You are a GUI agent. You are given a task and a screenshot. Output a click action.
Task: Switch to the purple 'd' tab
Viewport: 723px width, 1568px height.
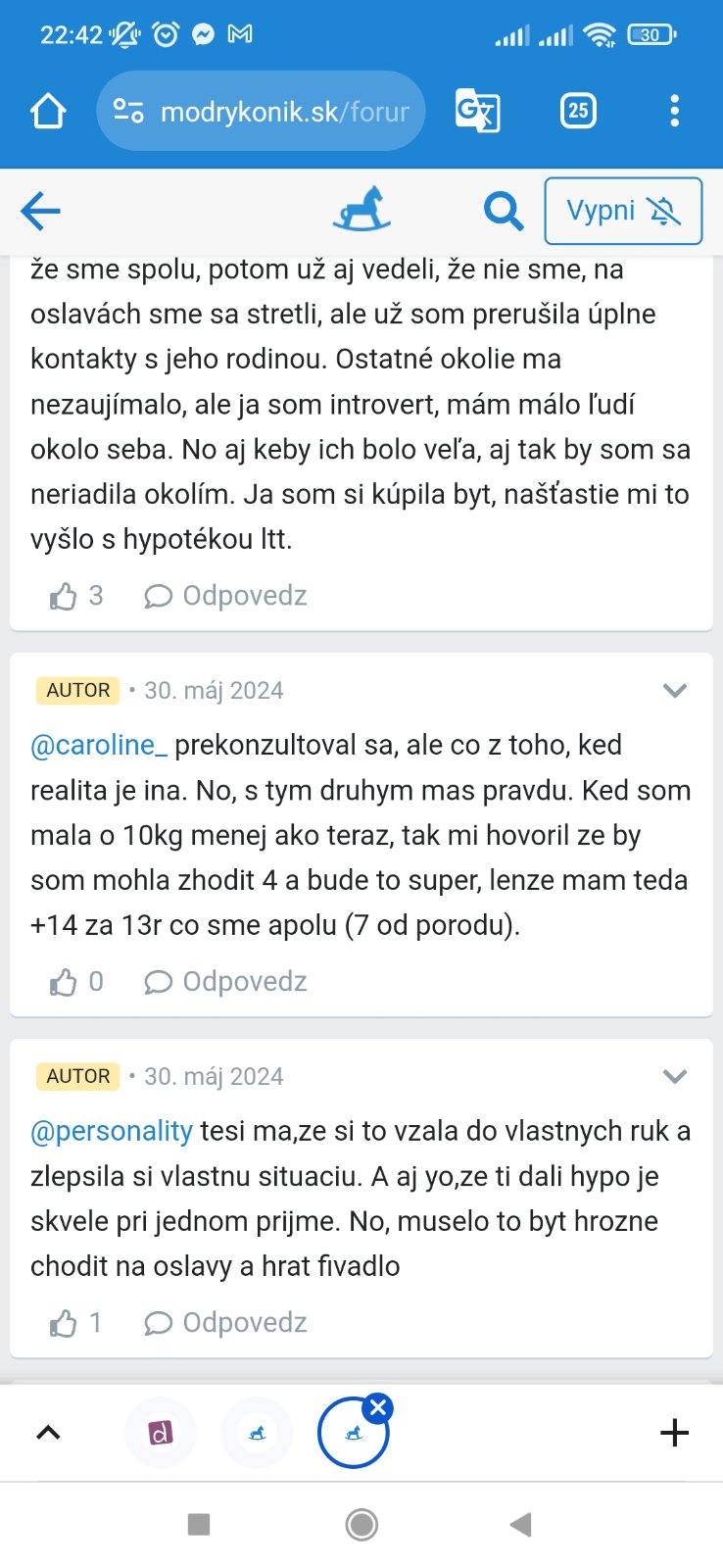[x=161, y=1433]
